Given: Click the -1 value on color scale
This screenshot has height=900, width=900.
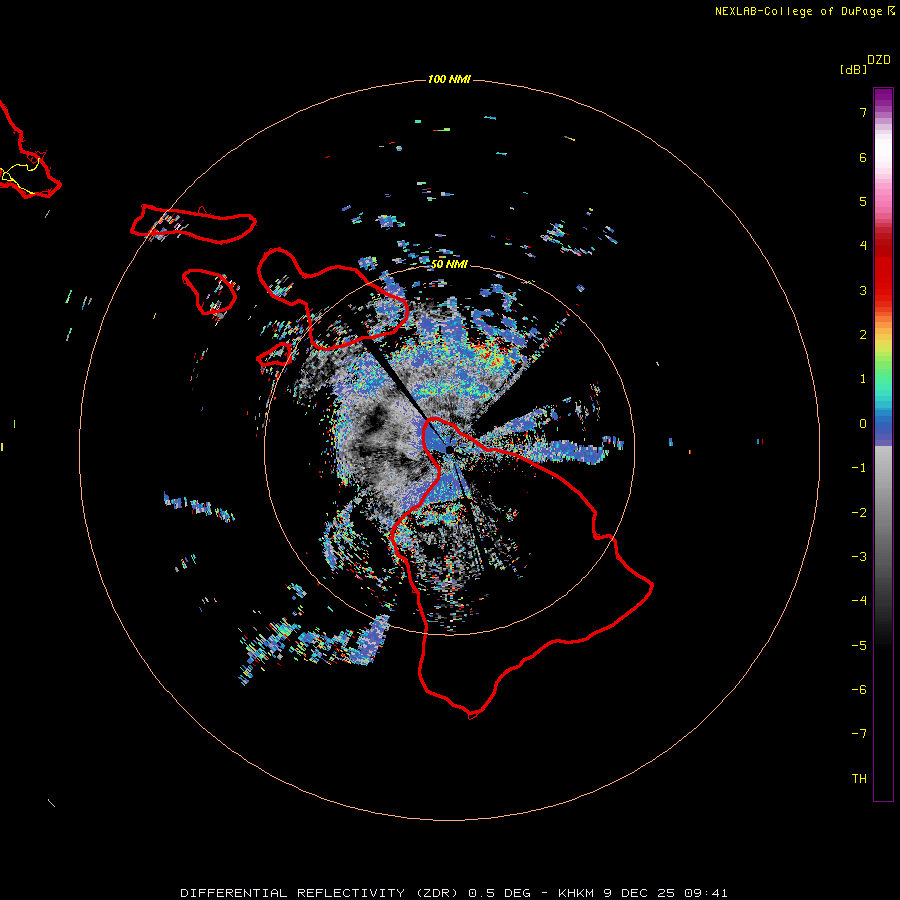Looking at the screenshot, I should pyautogui.click(x=859, y=468).
